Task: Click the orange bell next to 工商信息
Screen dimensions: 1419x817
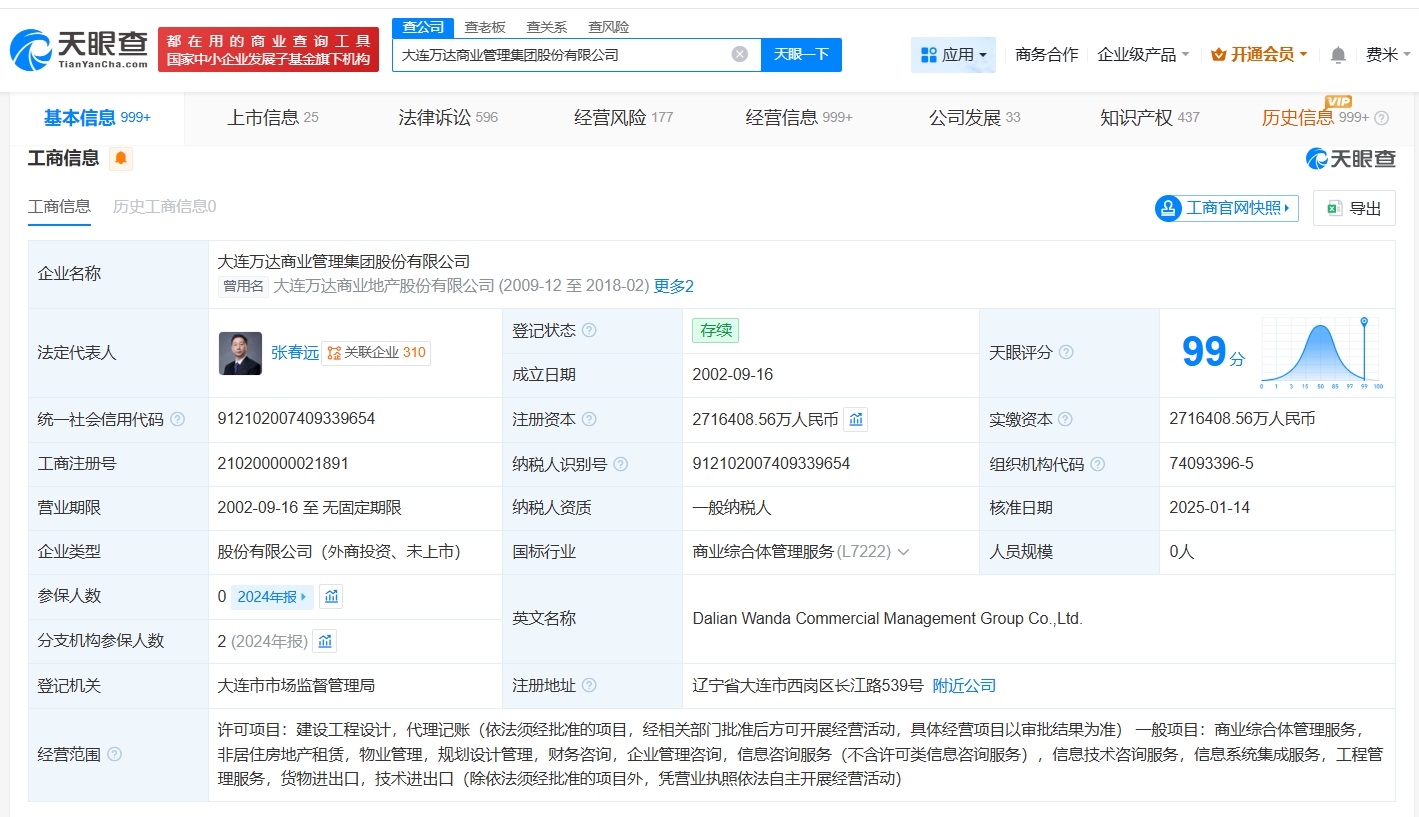Action: 121,158
